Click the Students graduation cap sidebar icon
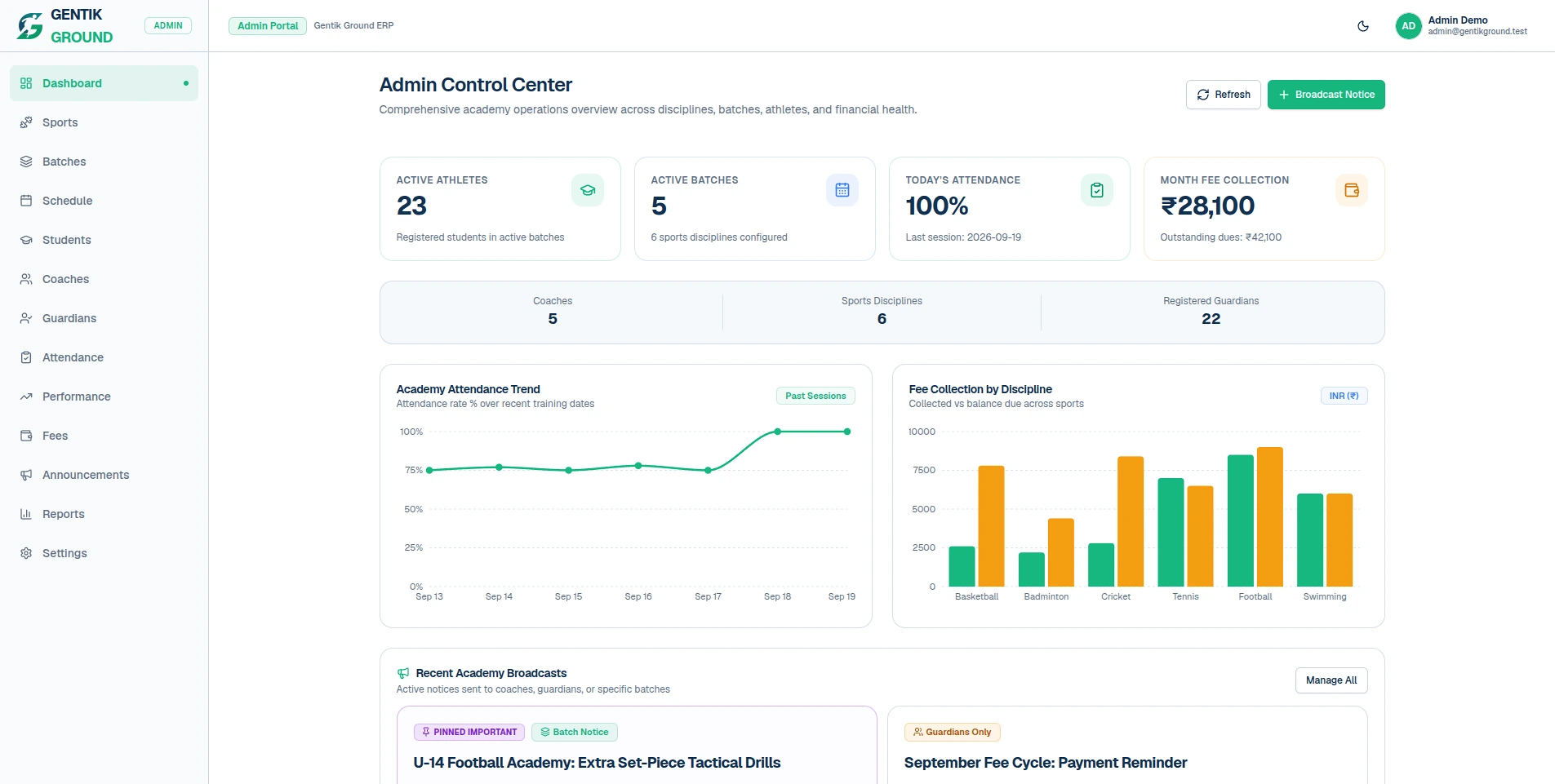Viewport: 1555px width, 784px height. pyautogui.click(x=26, y=240)
